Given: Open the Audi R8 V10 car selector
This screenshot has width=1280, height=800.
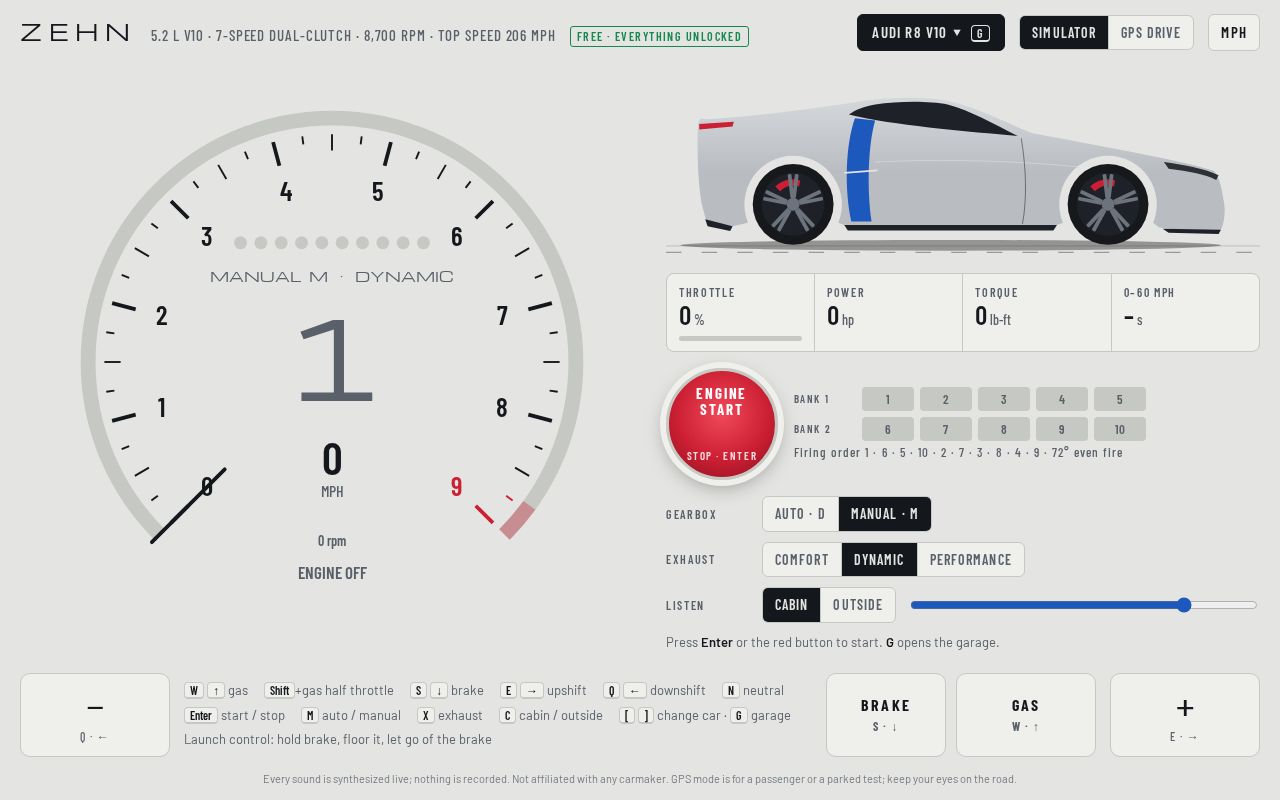Looking at the screenshot, I should tap(931, 33).
